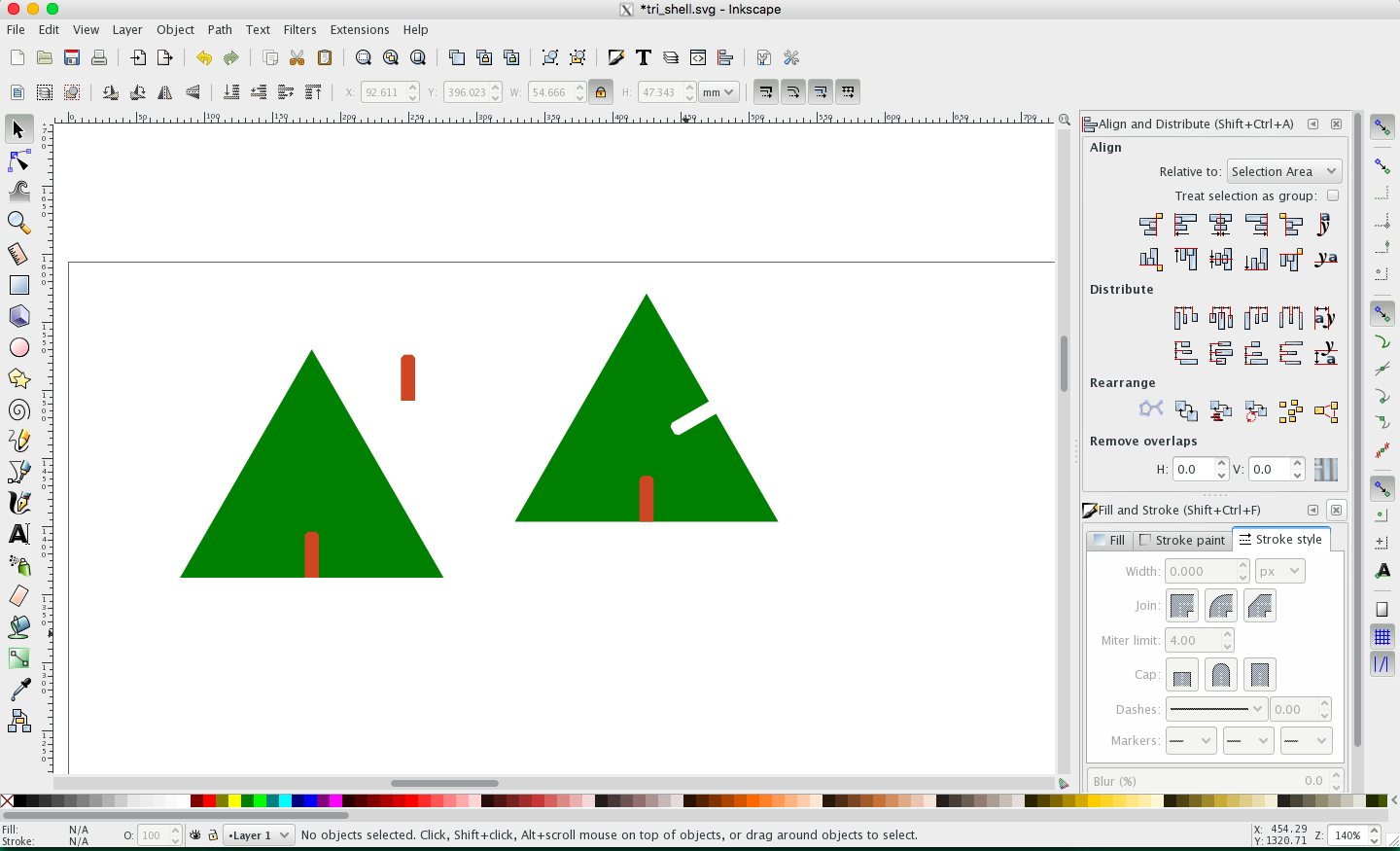Select the Zoom magnifier tool

click(18, 223)
